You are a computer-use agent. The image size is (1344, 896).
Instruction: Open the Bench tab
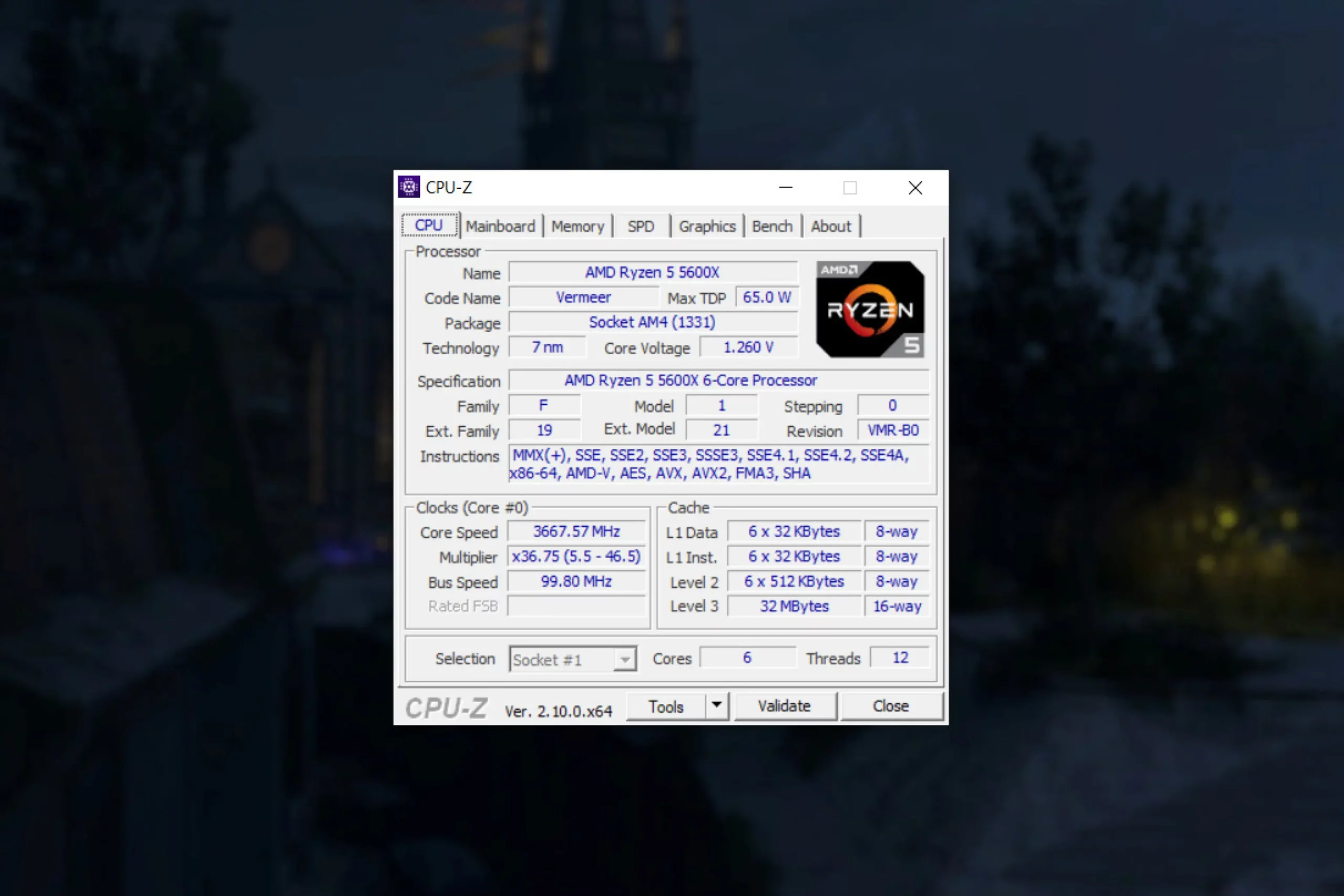click(x=771, y=226)
